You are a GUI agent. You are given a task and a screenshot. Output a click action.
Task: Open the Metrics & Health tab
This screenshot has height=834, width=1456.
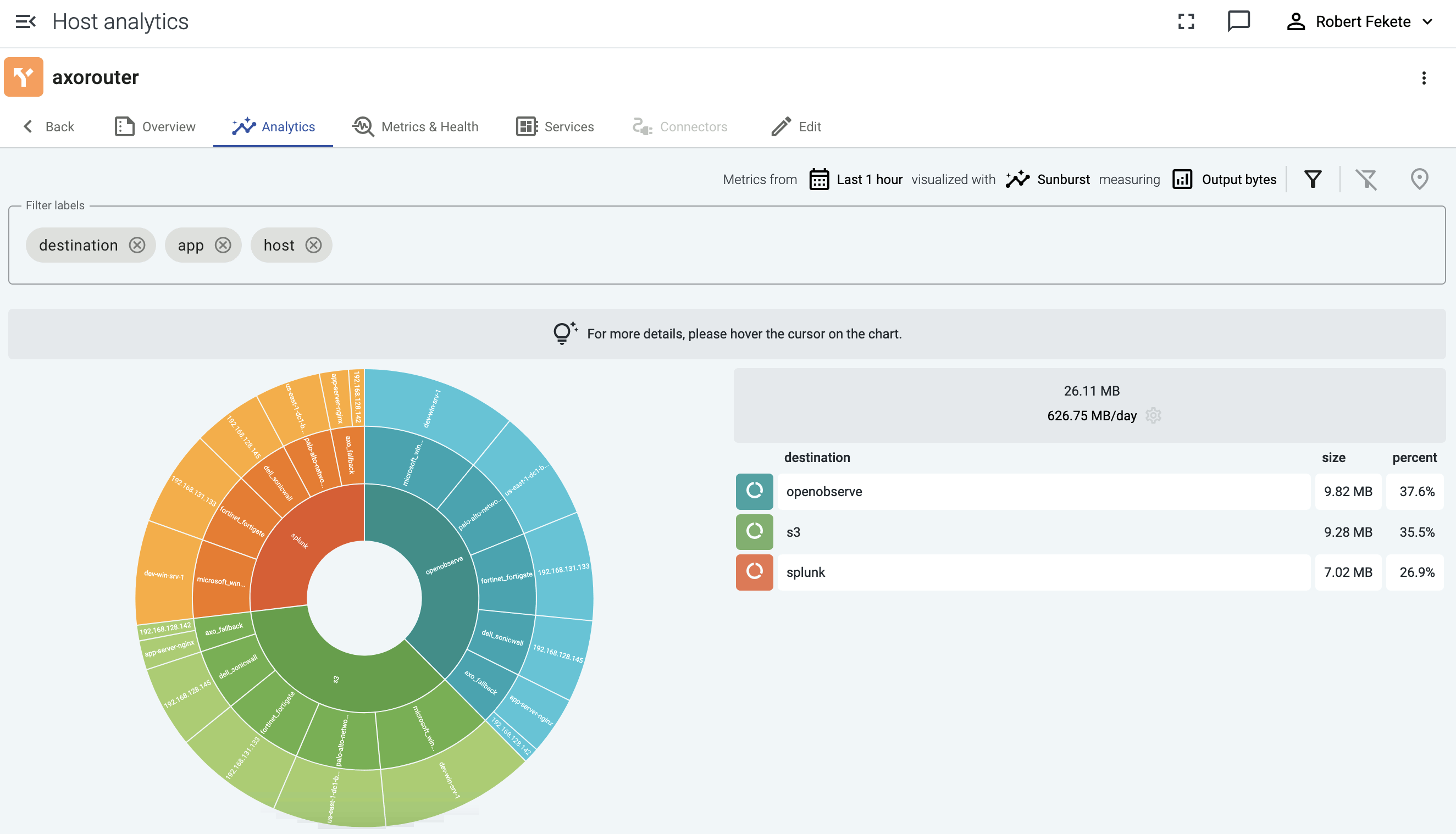coord(416,126)
